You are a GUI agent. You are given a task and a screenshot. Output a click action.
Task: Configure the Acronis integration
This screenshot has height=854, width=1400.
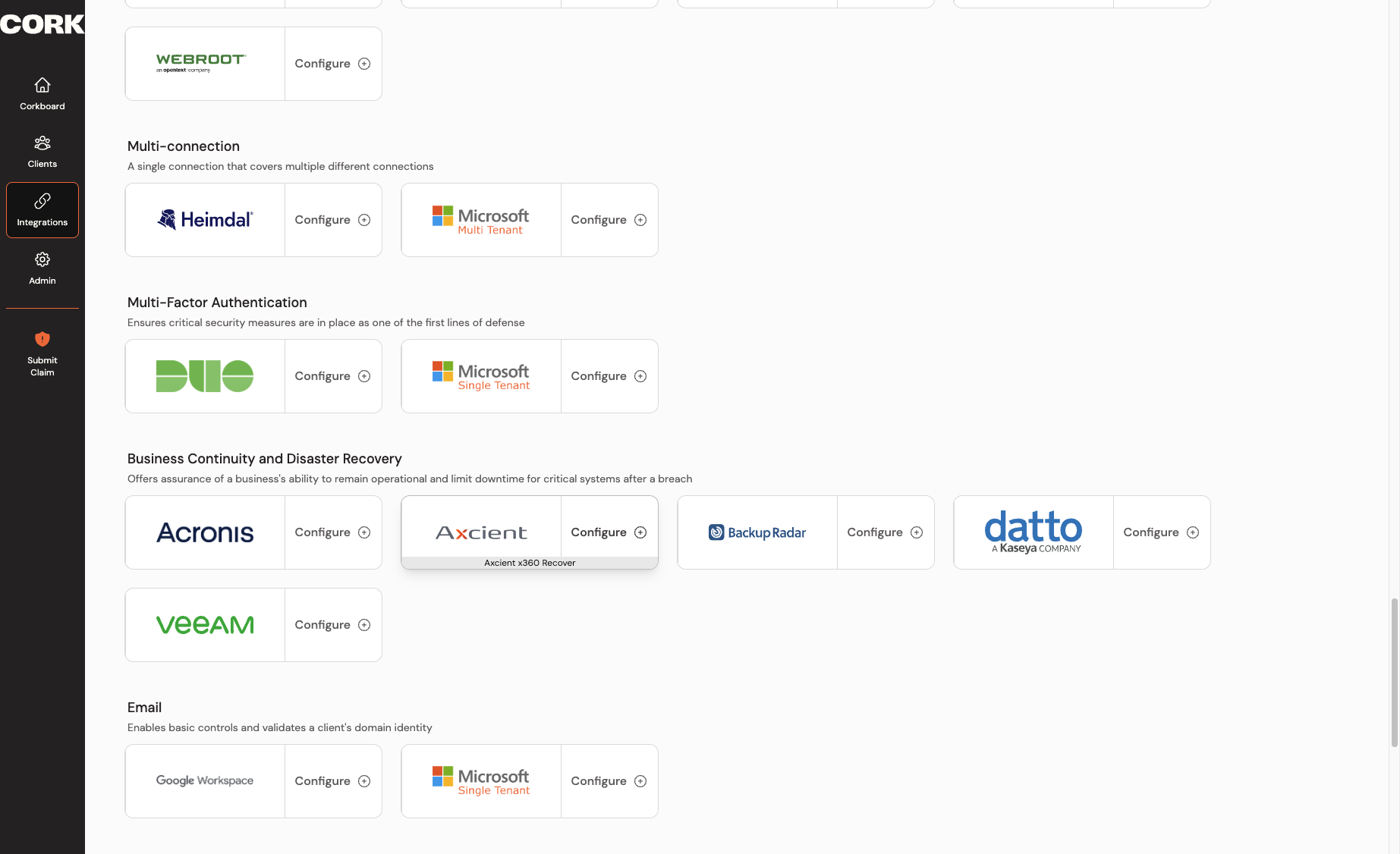coord(332,532)
